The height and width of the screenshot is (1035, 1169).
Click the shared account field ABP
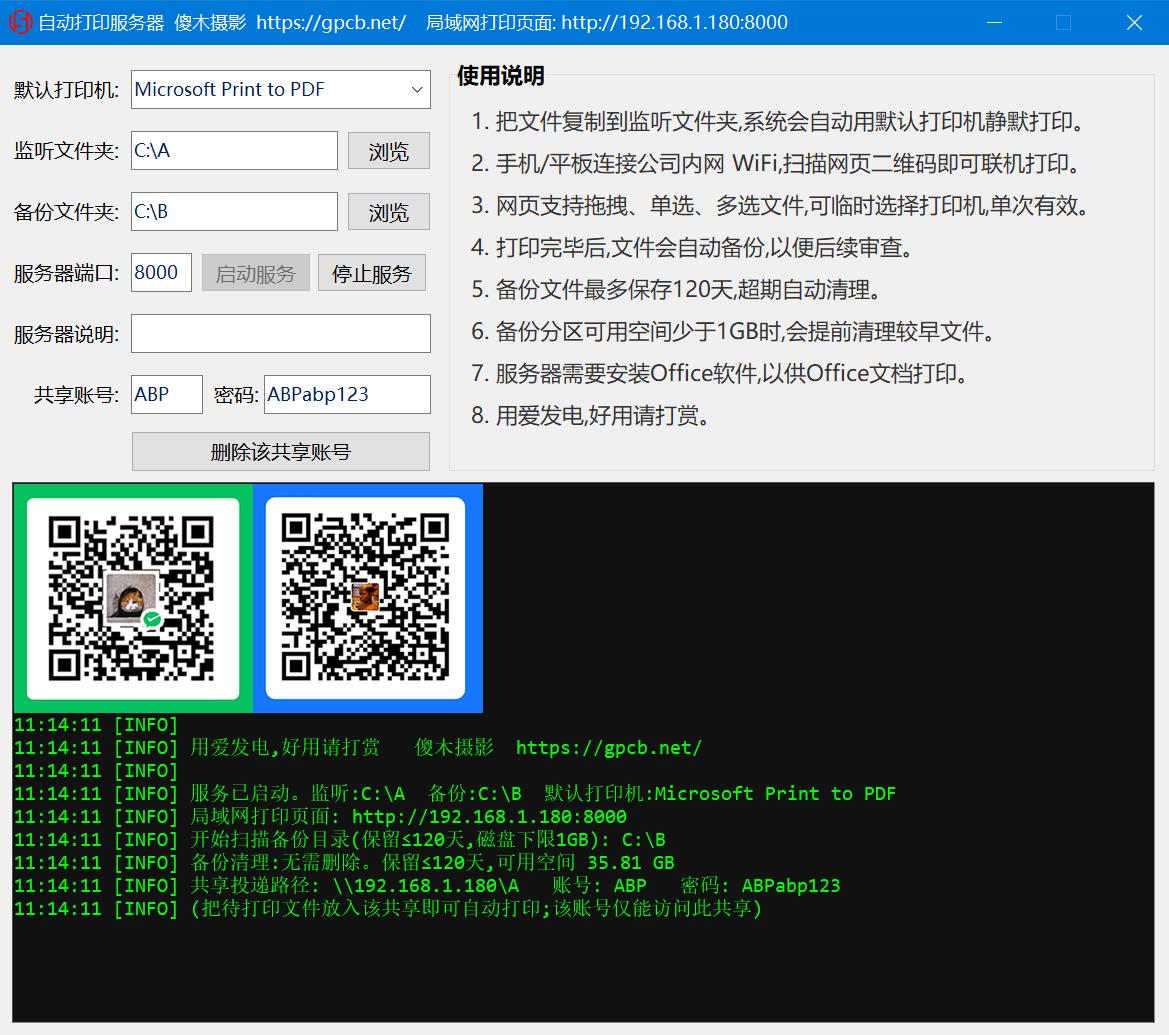coord(166,394)
